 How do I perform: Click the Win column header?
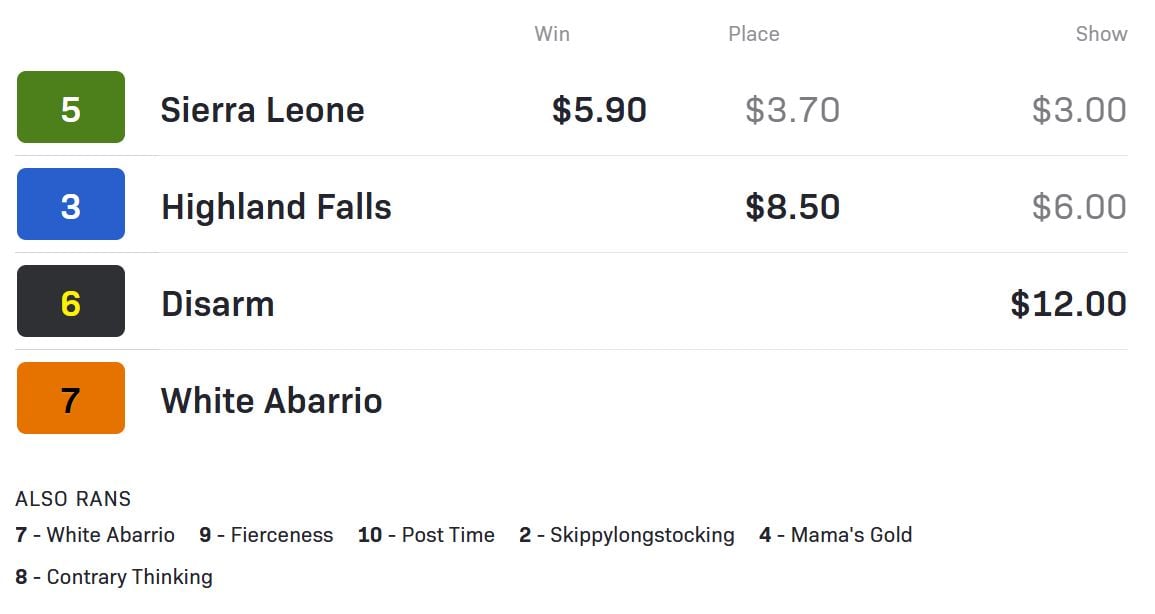click(552, 34)
